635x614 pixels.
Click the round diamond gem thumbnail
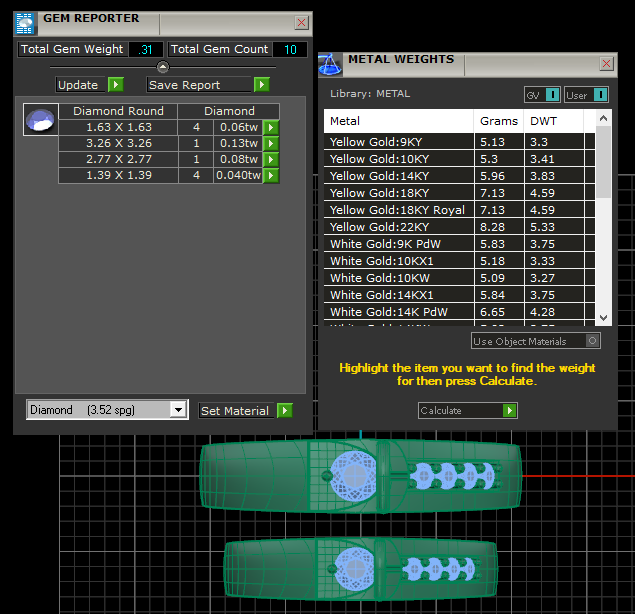tap(39, 120)
